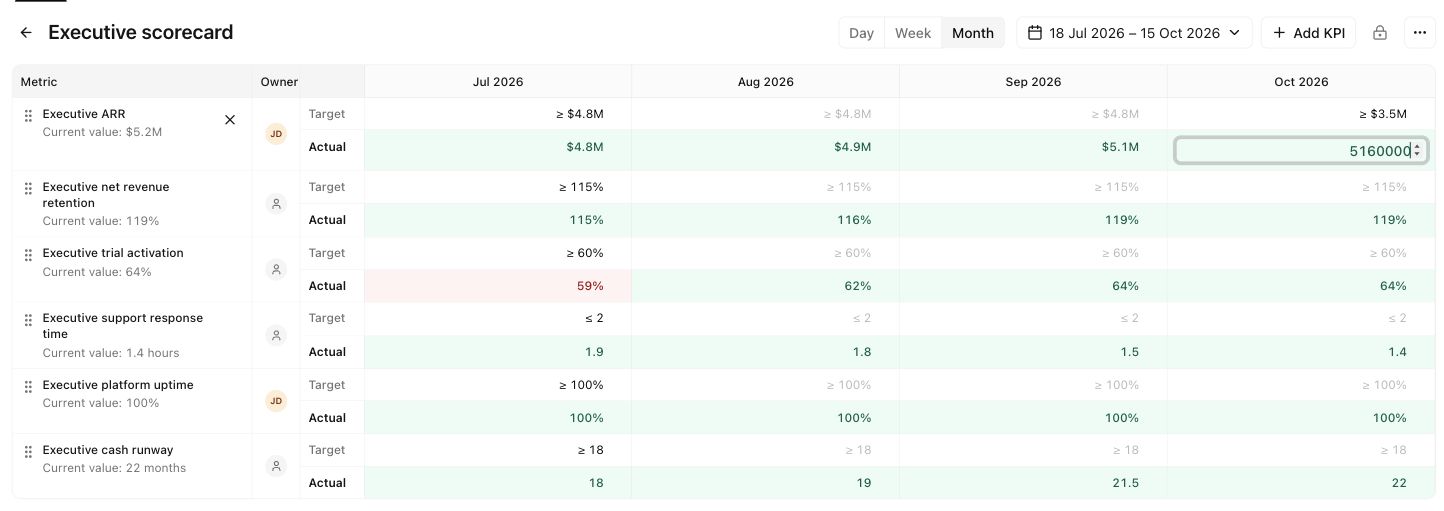Click the Aug 2026 cash runway actual 19
Viewport: 1444px width, 511px height.
[x=863, y=483]
